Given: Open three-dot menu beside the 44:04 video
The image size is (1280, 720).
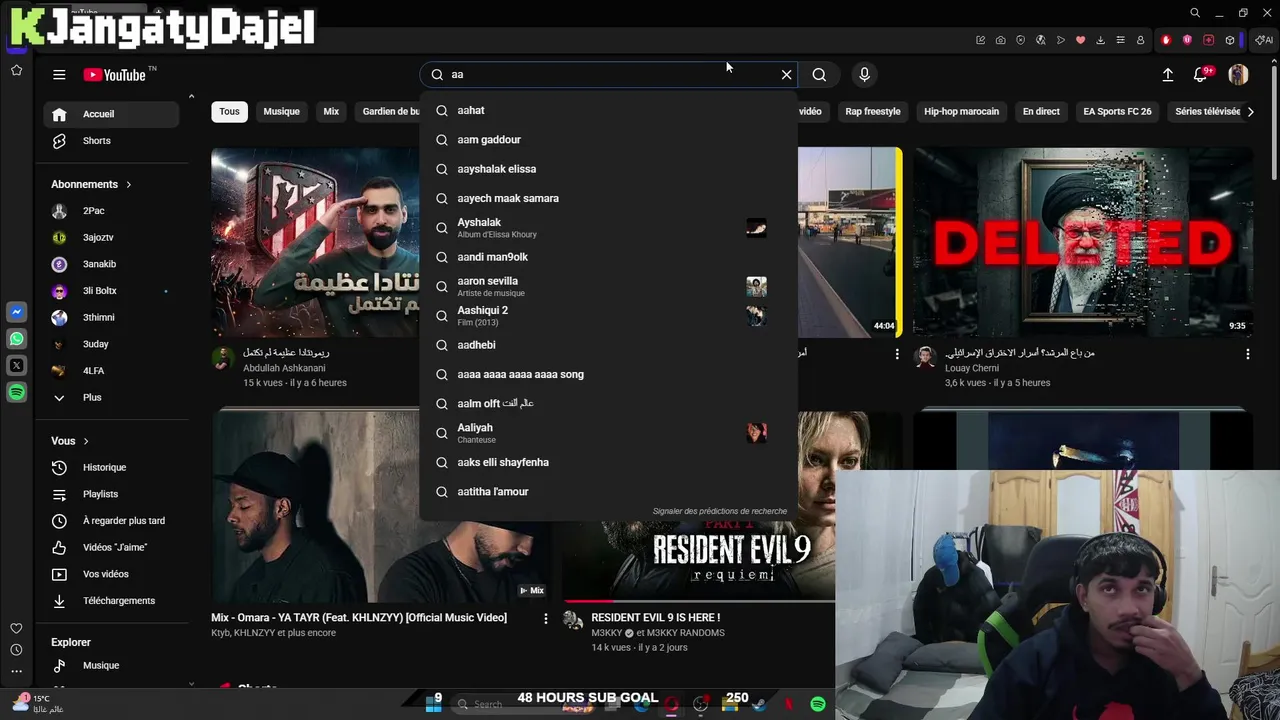Looking at the screenshot, I should click(x=896, y=354).
